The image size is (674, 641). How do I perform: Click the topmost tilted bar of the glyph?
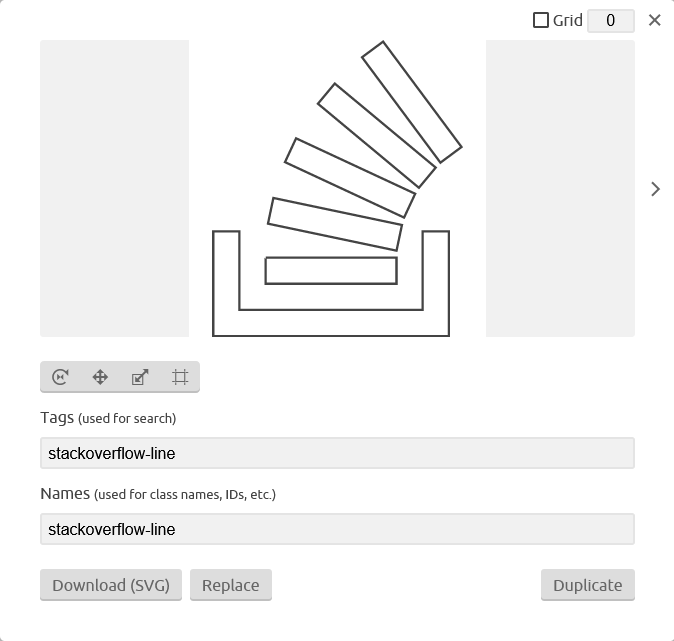click(412, 102)
